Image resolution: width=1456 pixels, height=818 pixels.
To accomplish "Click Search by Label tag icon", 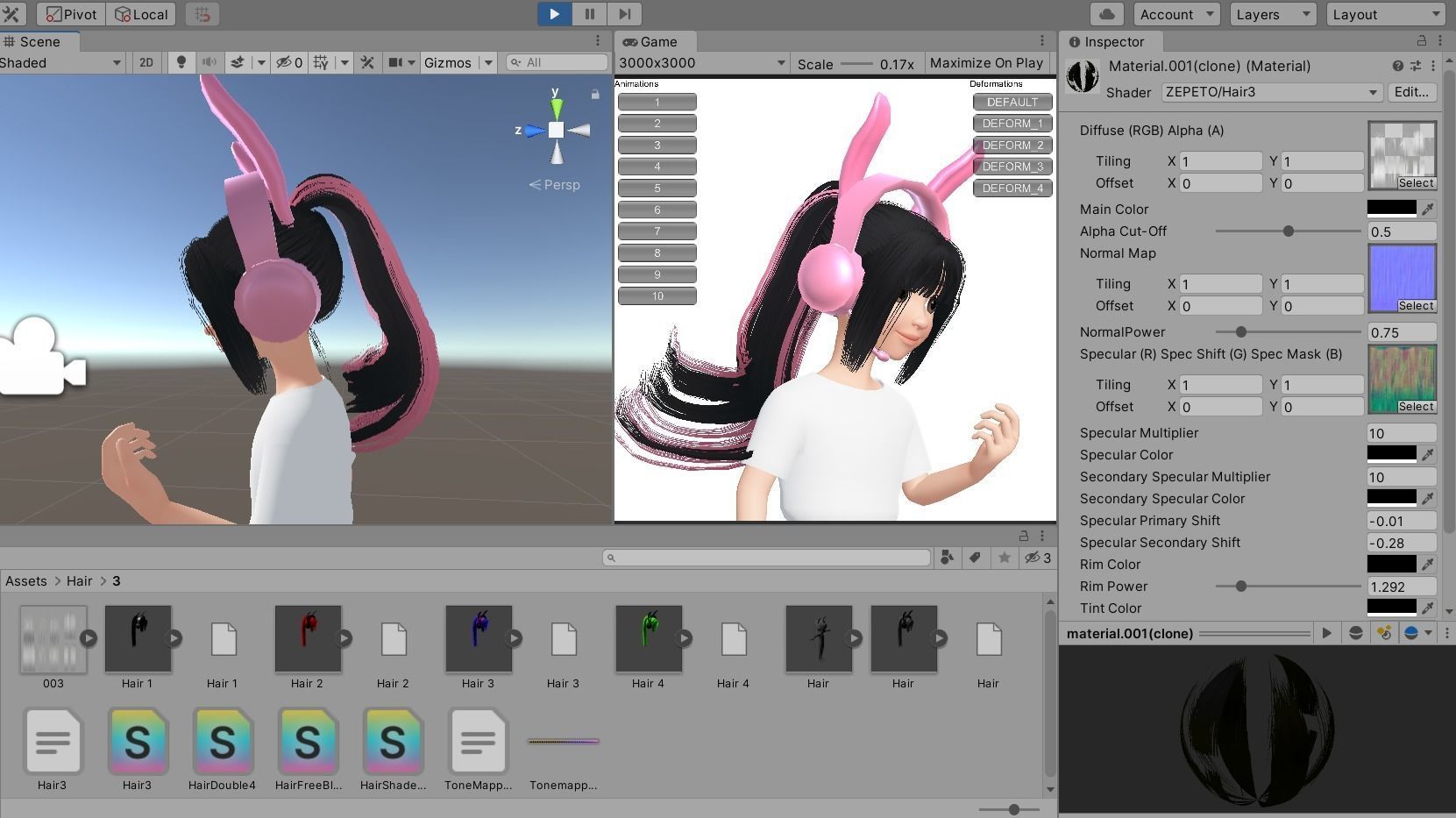I will click(x=975, y=558).
